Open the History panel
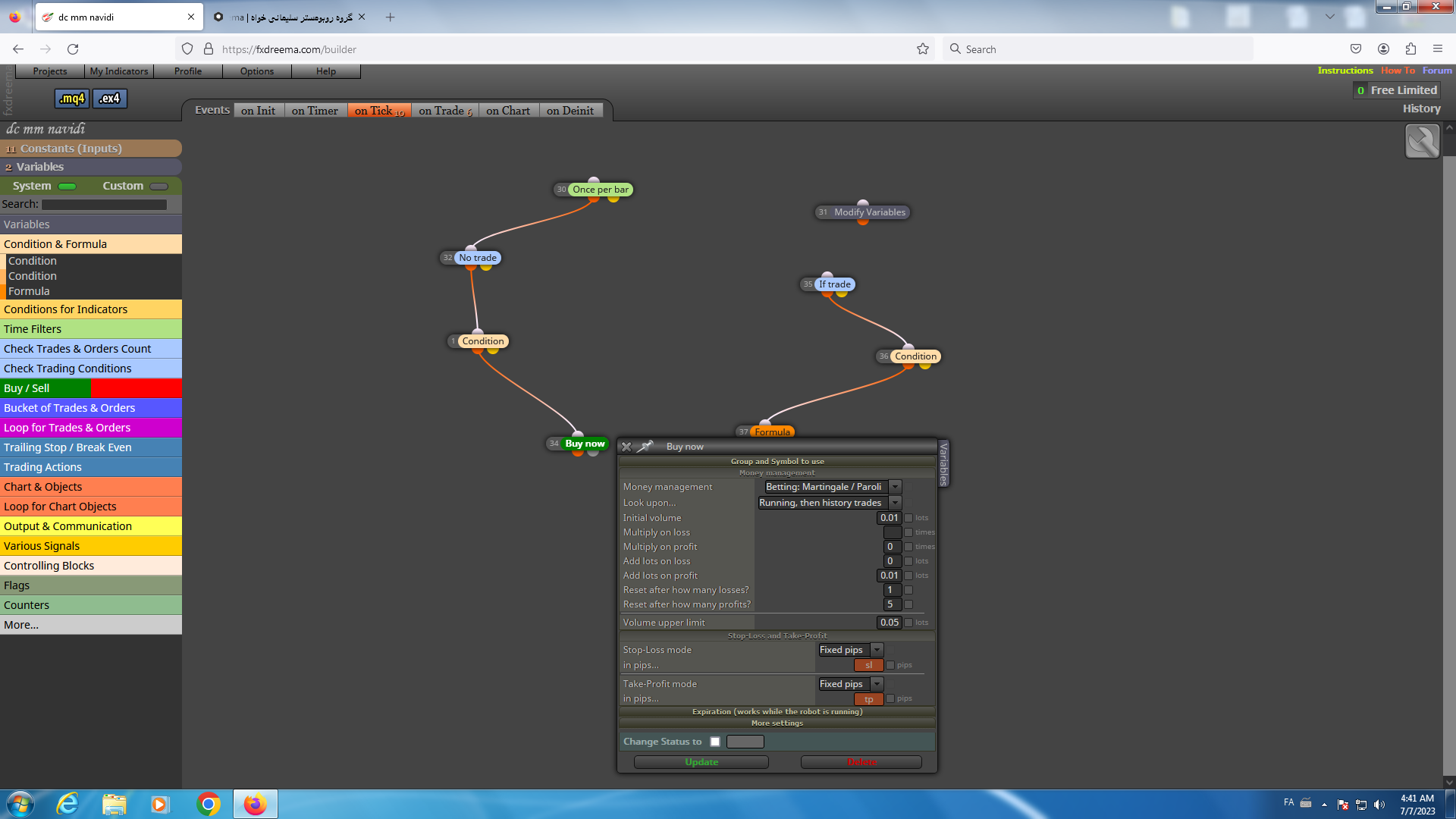This screenshot has height=819, width=1456. coord(1421,108)
